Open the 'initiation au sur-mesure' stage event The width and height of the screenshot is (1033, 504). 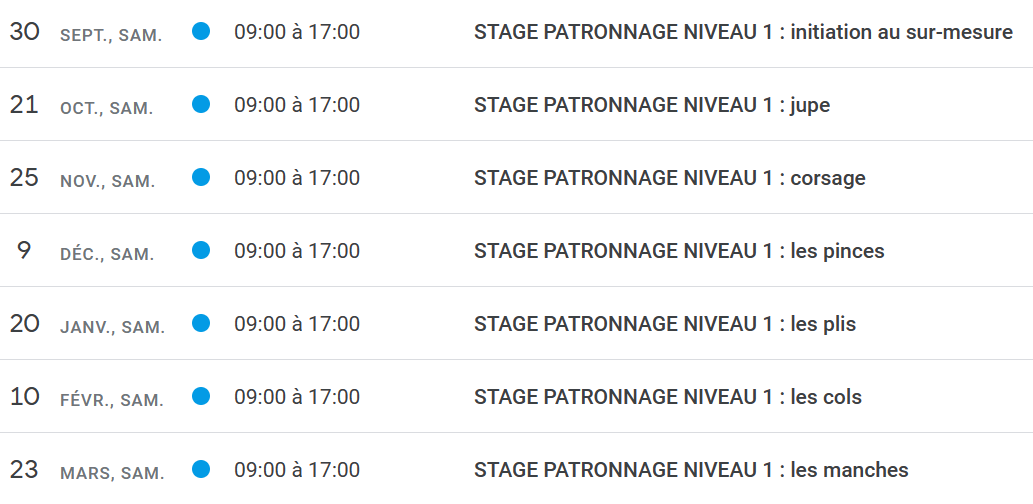[x=743, y=32]
